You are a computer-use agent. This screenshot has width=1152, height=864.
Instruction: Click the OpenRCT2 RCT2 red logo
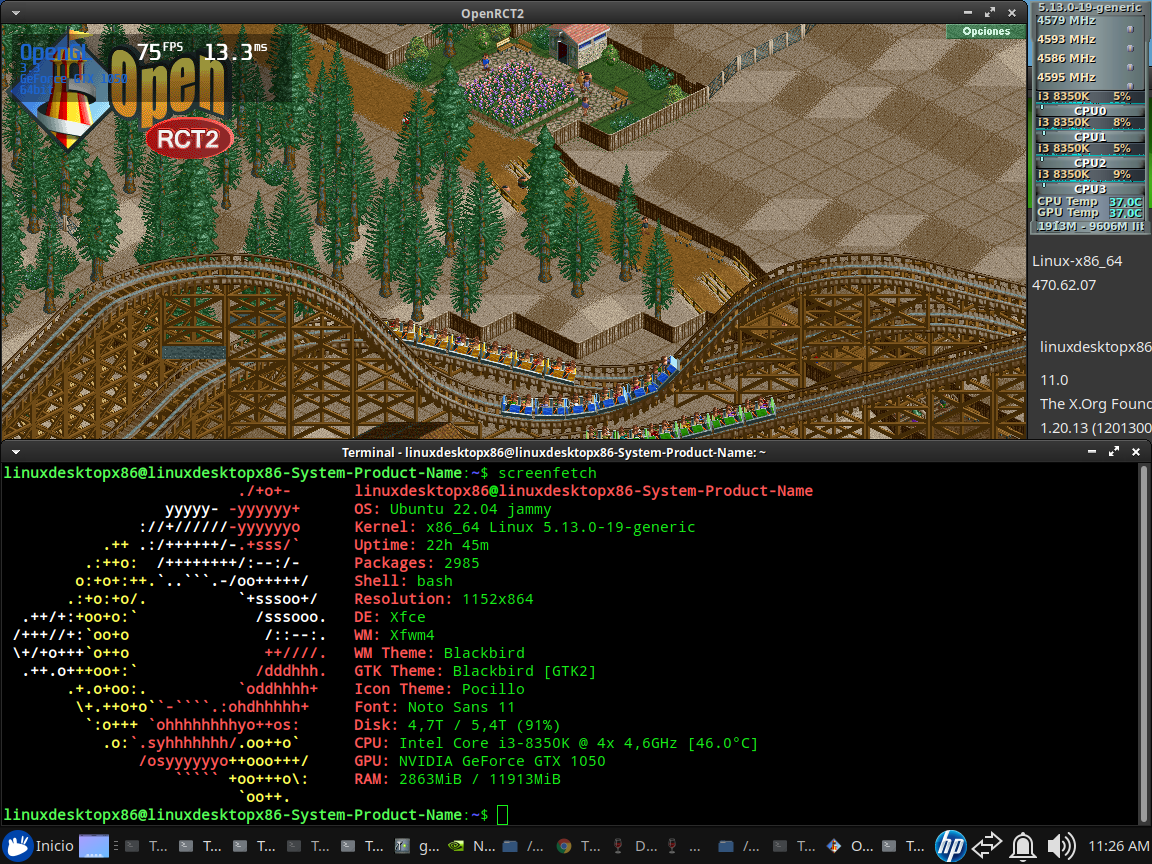pyautogui.click(x=189, y=139)
